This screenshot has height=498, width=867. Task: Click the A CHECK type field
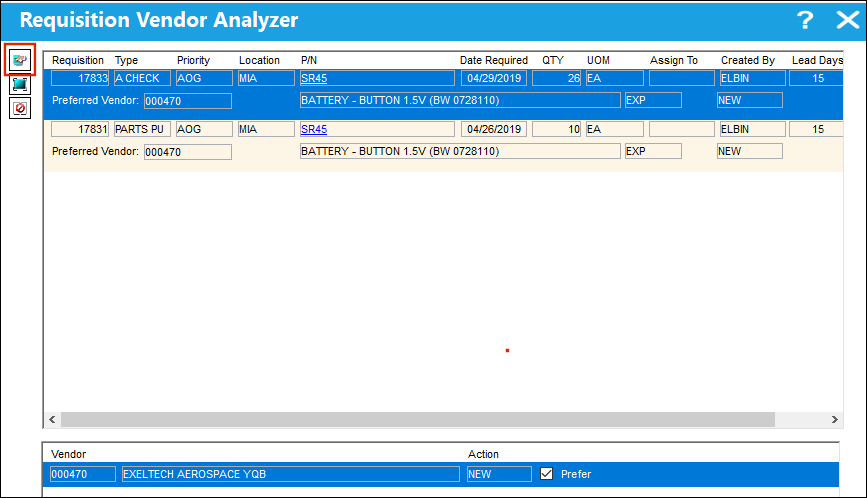coord(142,78)
